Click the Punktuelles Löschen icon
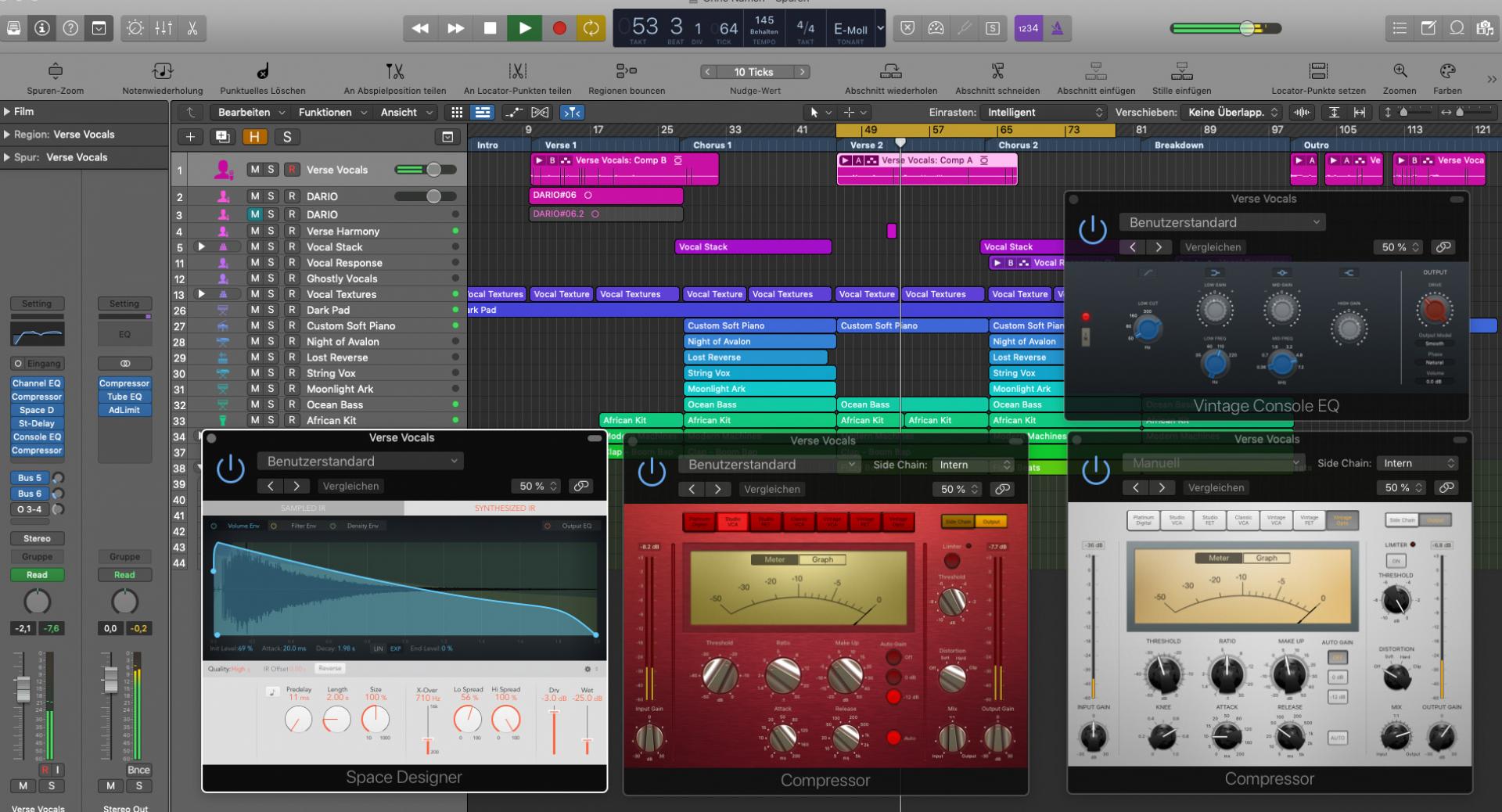Image resolution: width=1502 pixels, height=812 pixels. 263,71
